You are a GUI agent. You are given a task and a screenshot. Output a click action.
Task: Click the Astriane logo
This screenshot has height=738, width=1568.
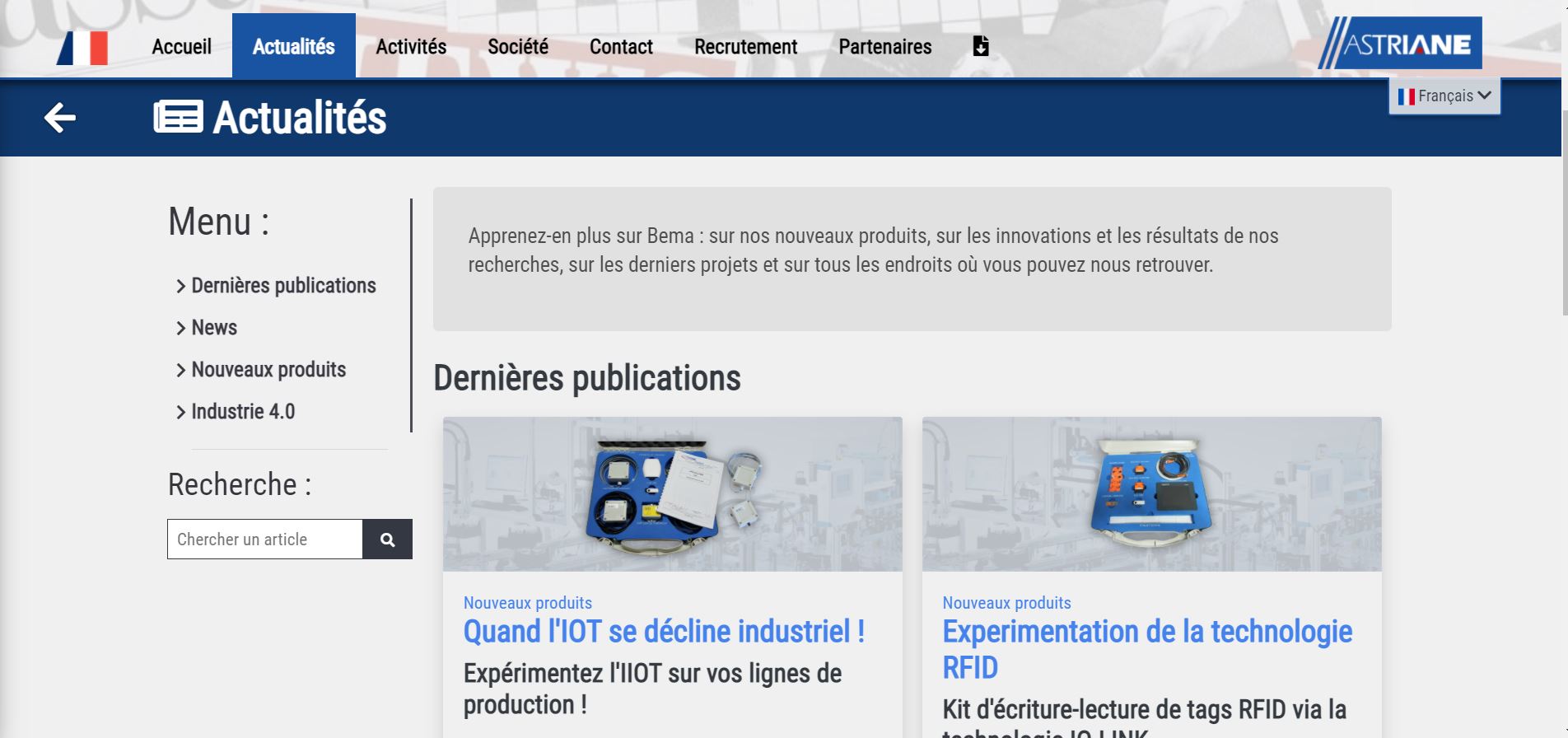(x=1400, y=43)
